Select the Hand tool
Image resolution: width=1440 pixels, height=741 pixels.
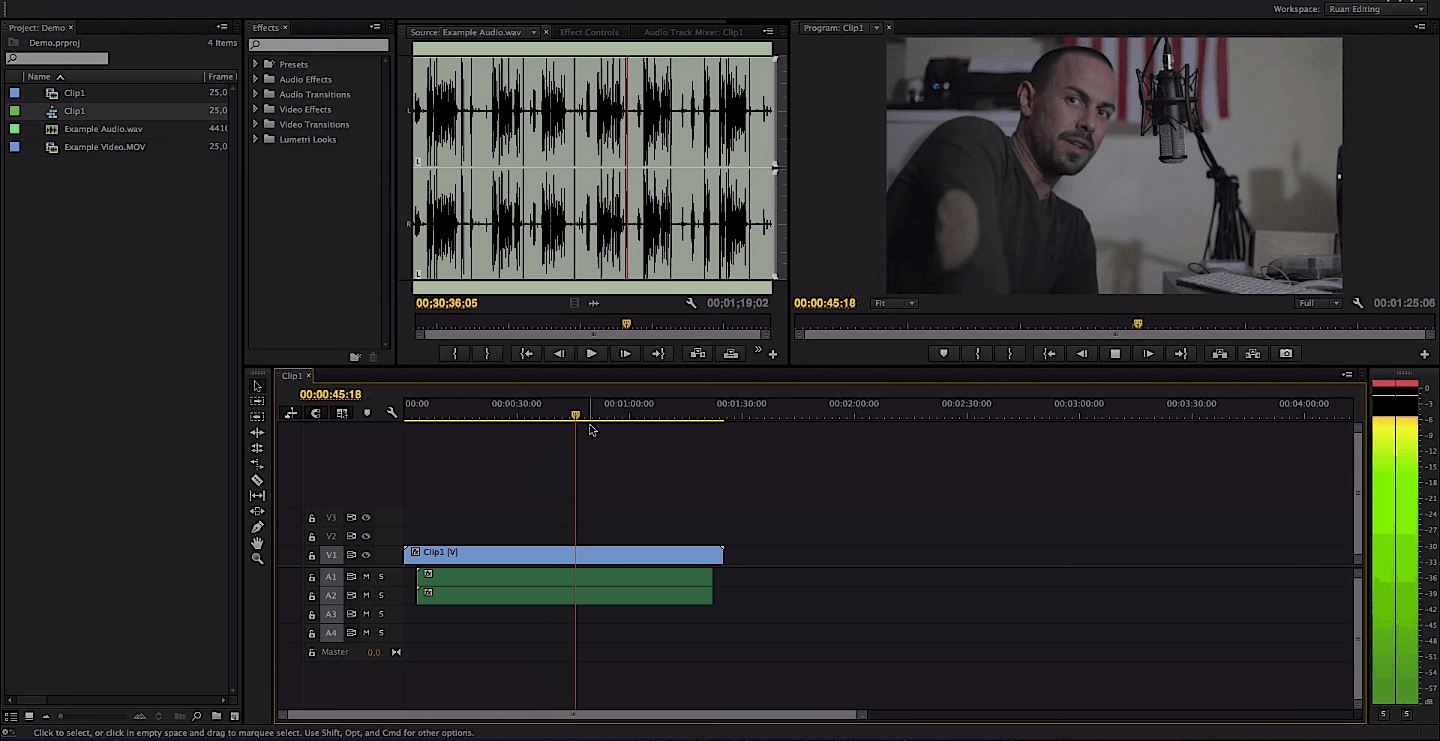pyautogui.click(x=257, y=543)
